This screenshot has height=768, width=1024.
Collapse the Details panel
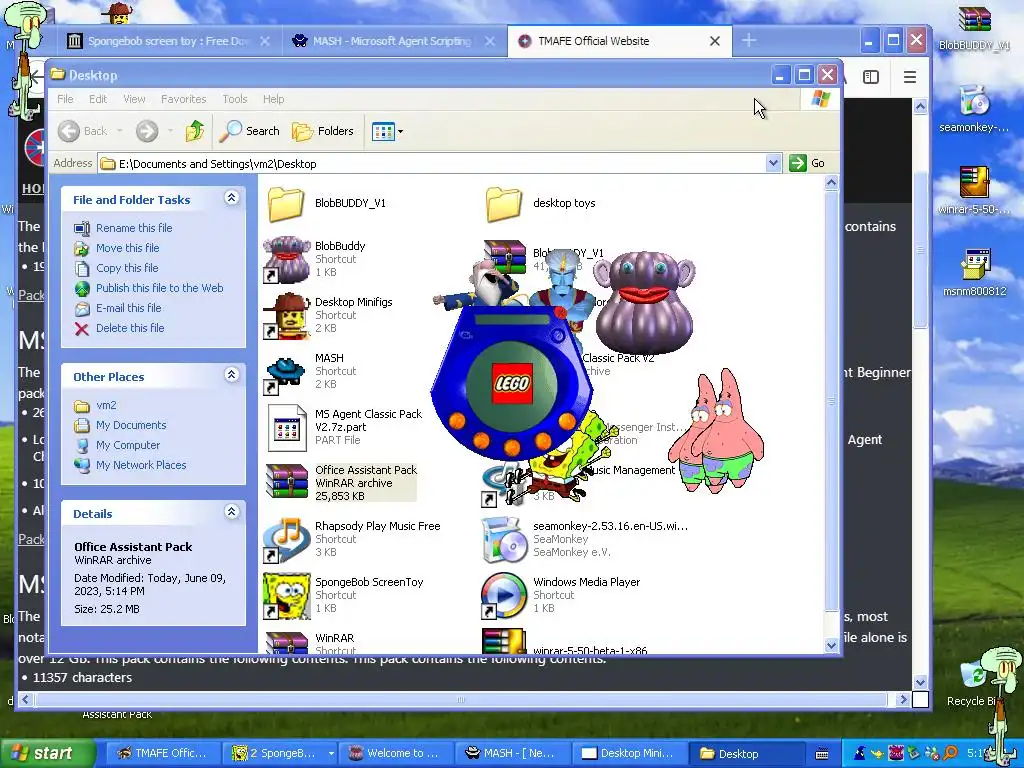[x=231, y=512]
